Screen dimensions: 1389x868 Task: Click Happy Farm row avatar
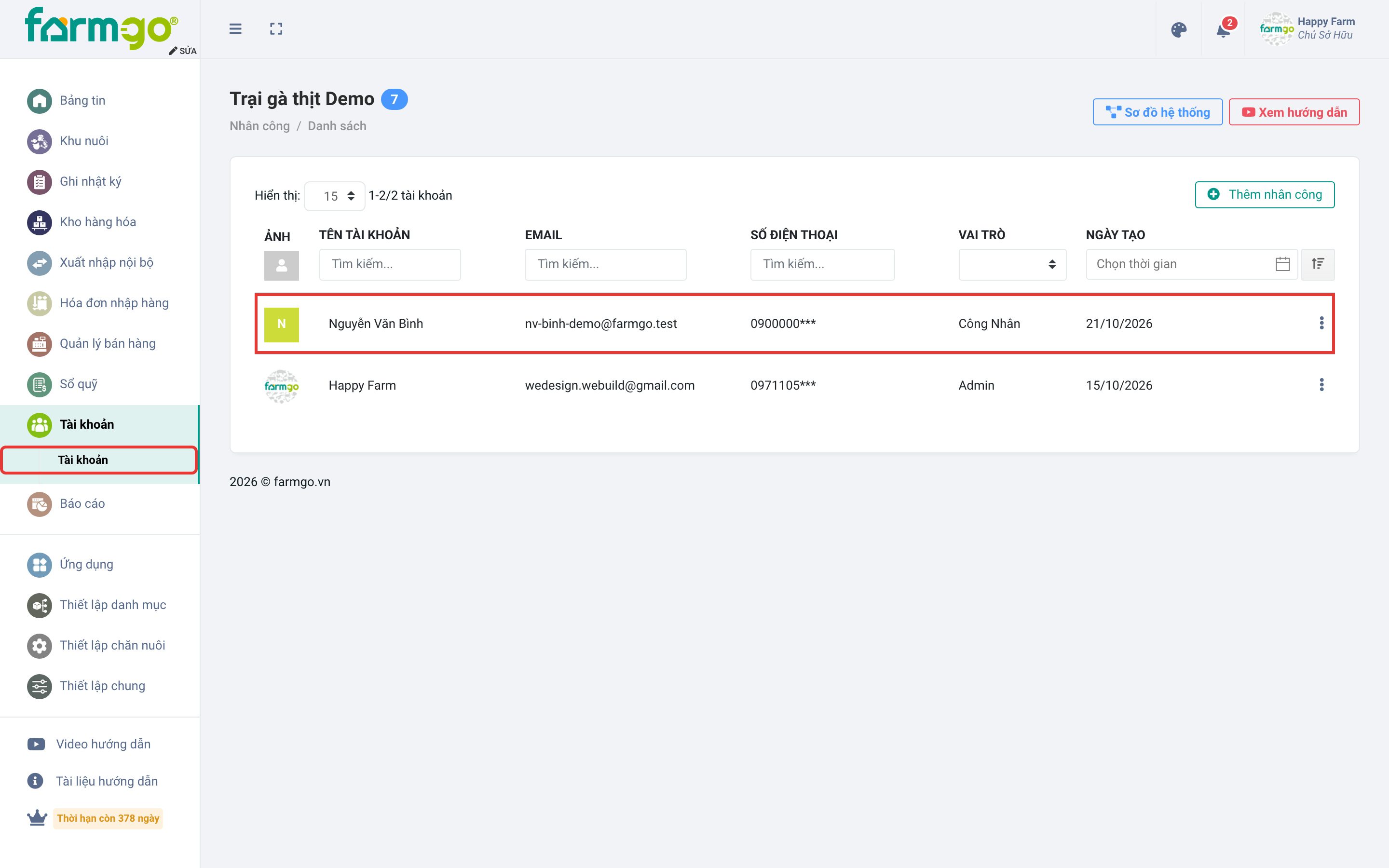[281, 386]
